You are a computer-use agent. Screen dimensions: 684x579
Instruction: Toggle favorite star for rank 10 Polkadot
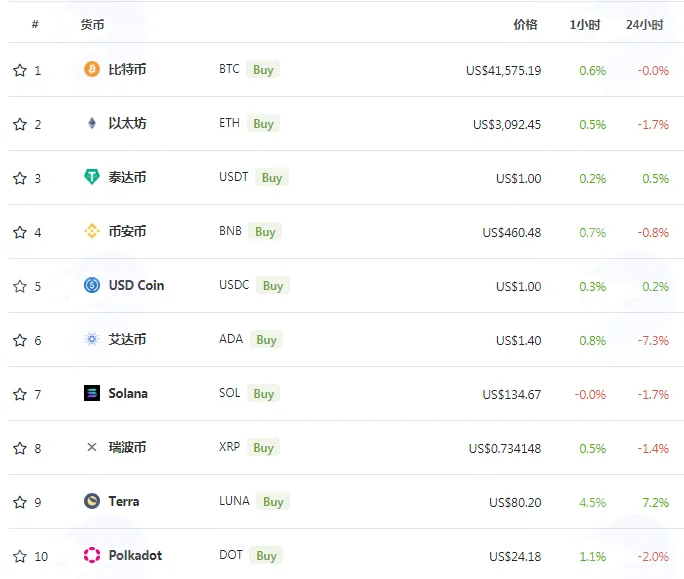pos(20,556)
